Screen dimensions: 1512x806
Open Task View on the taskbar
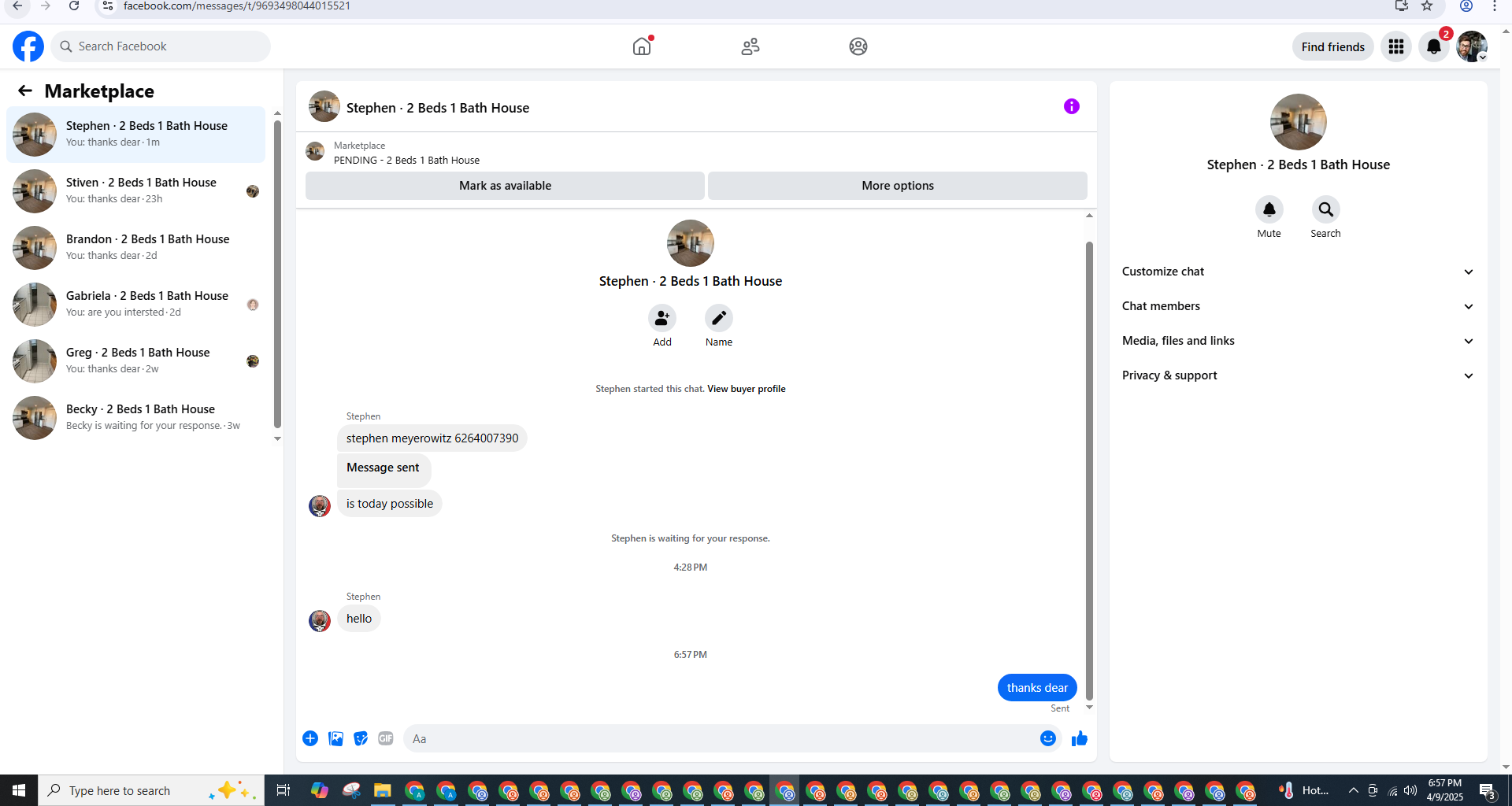click(x=283, y=790)
